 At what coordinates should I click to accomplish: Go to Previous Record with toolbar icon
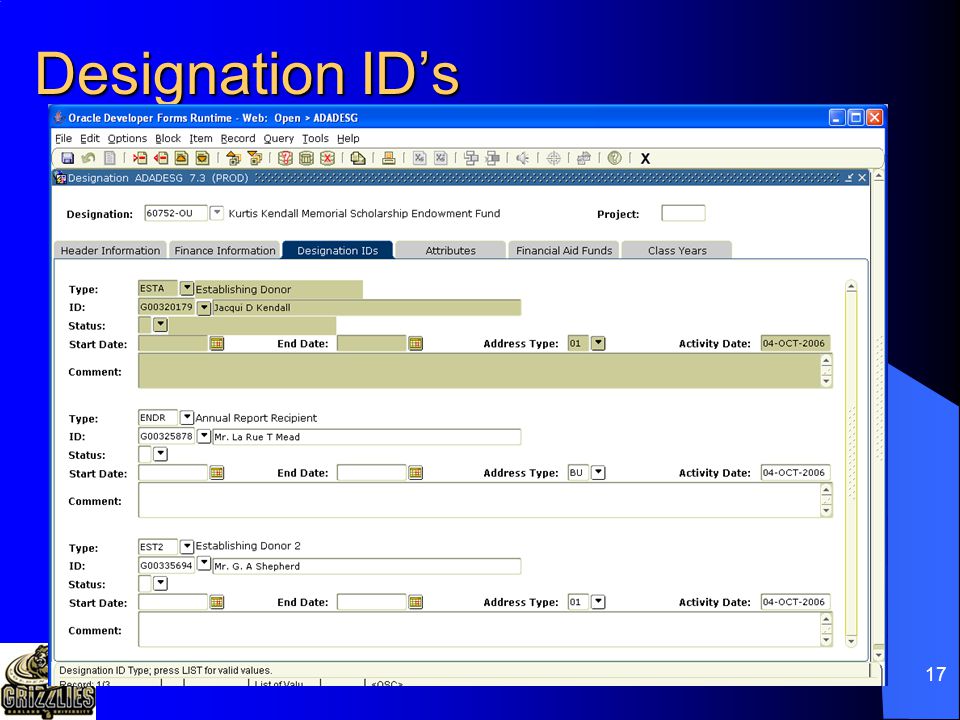coord(181,158)
